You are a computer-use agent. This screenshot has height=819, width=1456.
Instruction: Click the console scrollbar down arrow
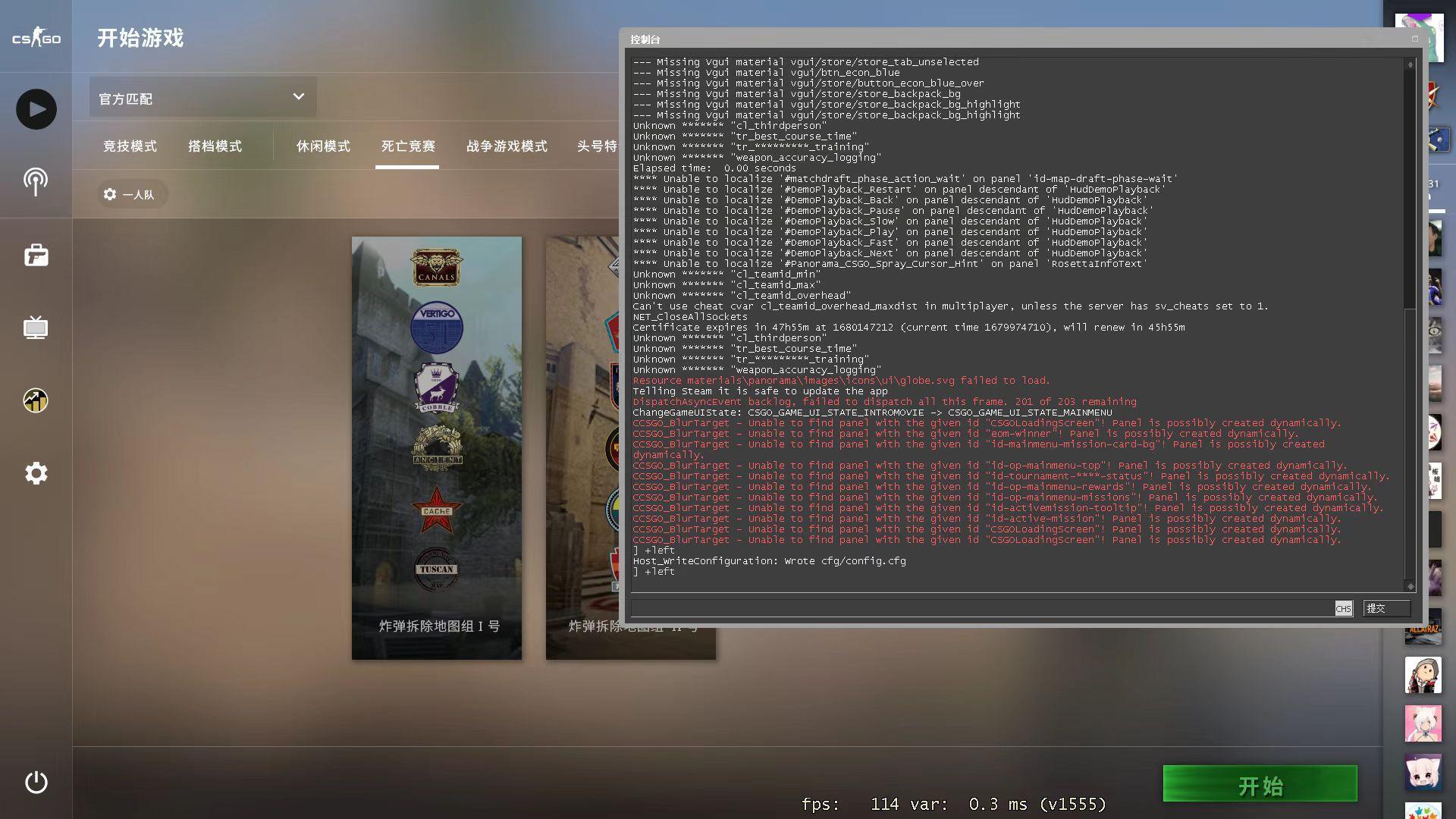tap(1410, 586)
